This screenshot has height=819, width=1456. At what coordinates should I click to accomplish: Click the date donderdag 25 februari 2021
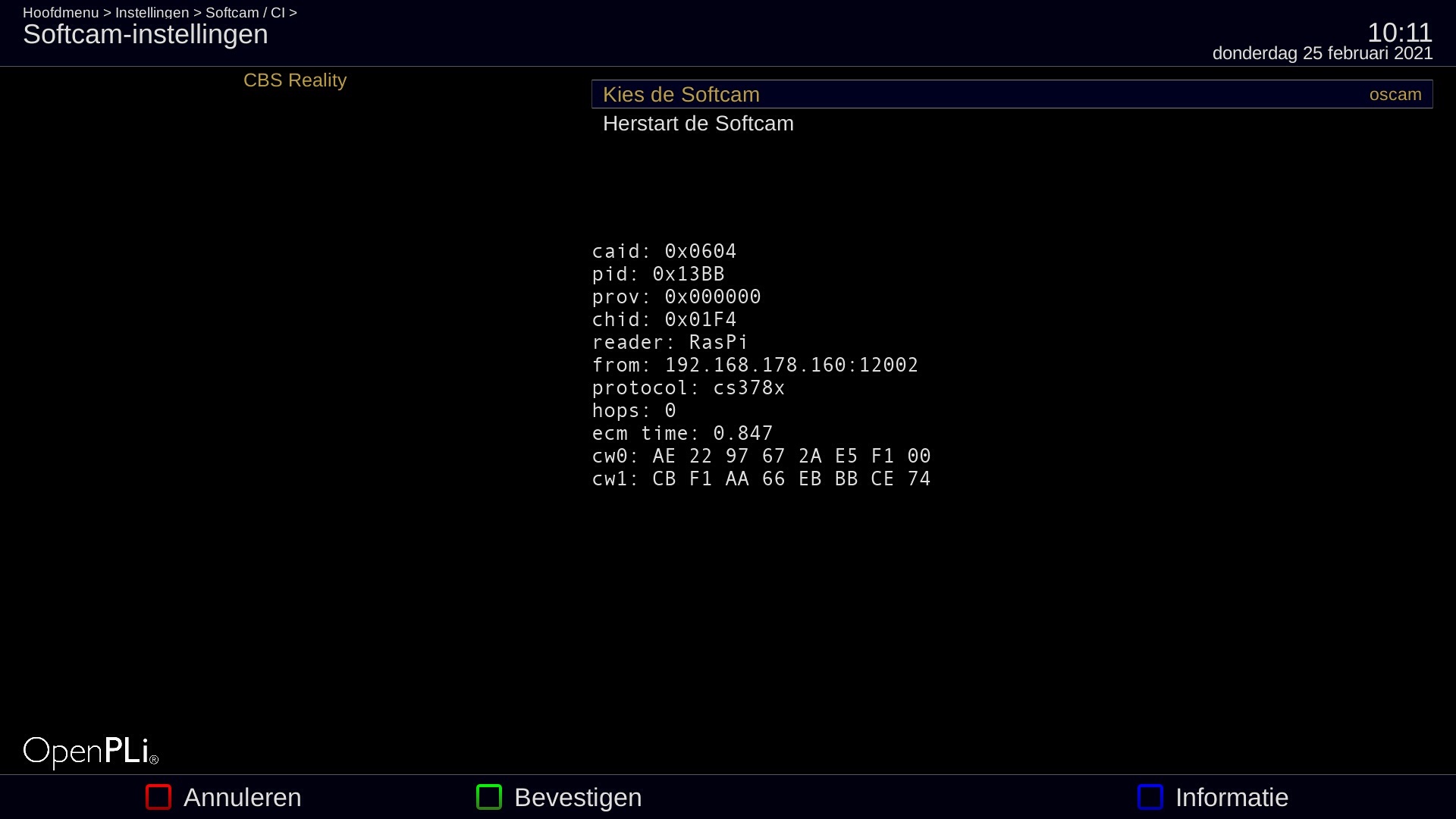click(x=1322, y=54)
